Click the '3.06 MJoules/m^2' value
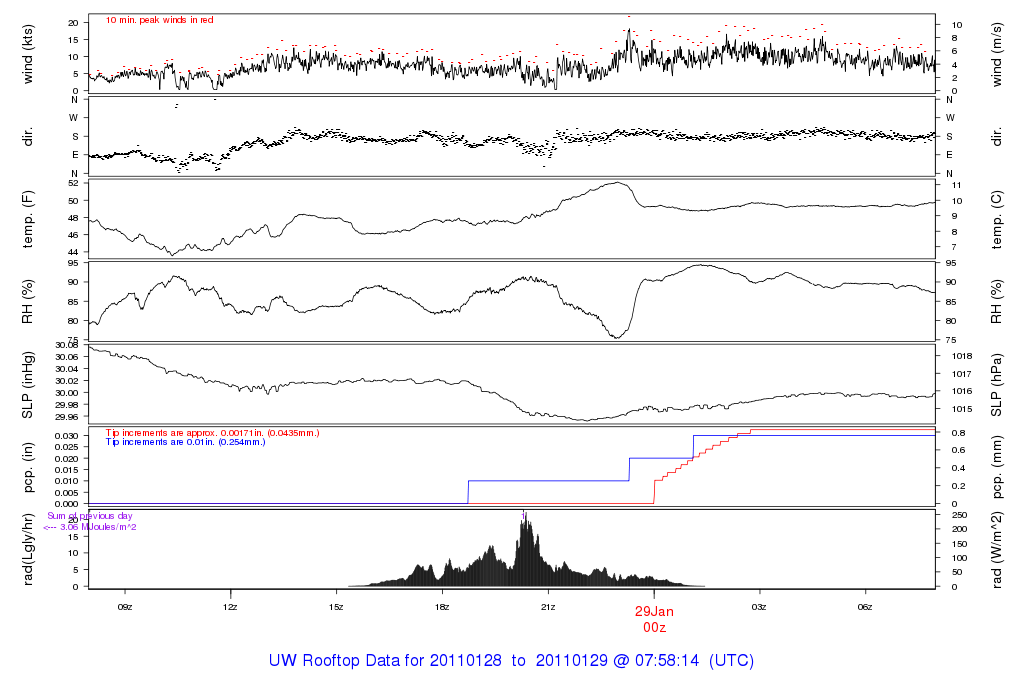Image resolution: width=1024 pixels, height=700 pixels. [x=98, y=527]
